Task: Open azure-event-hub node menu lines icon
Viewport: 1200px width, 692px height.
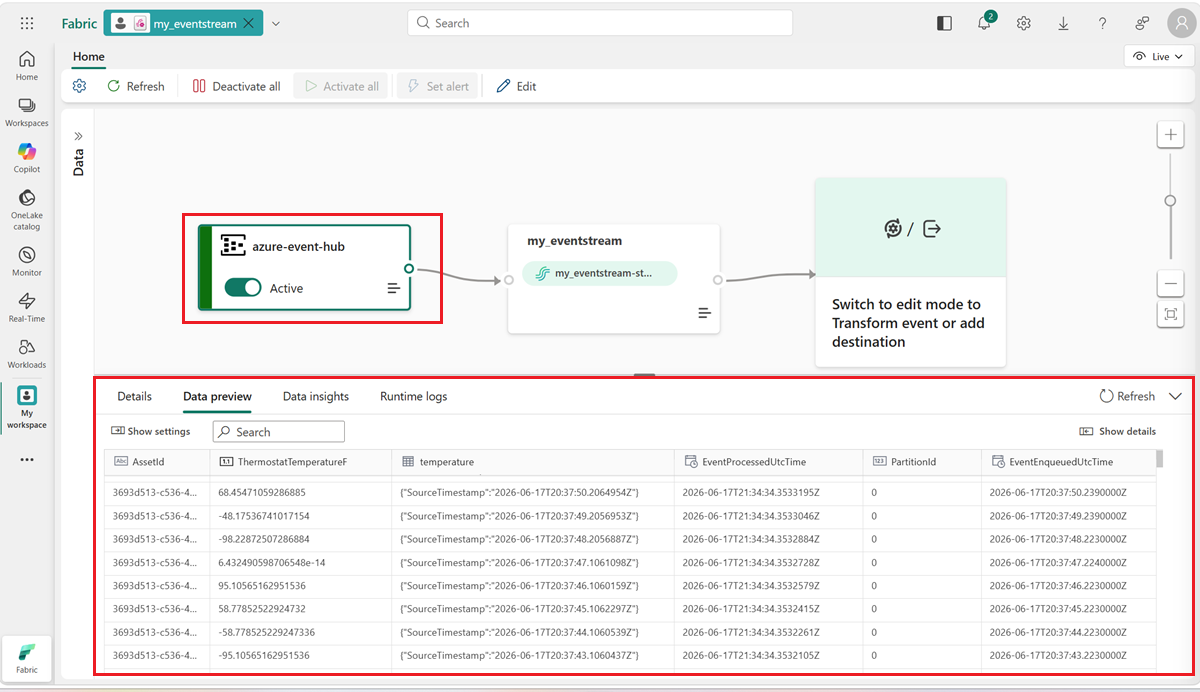Action: click(394, 288)
